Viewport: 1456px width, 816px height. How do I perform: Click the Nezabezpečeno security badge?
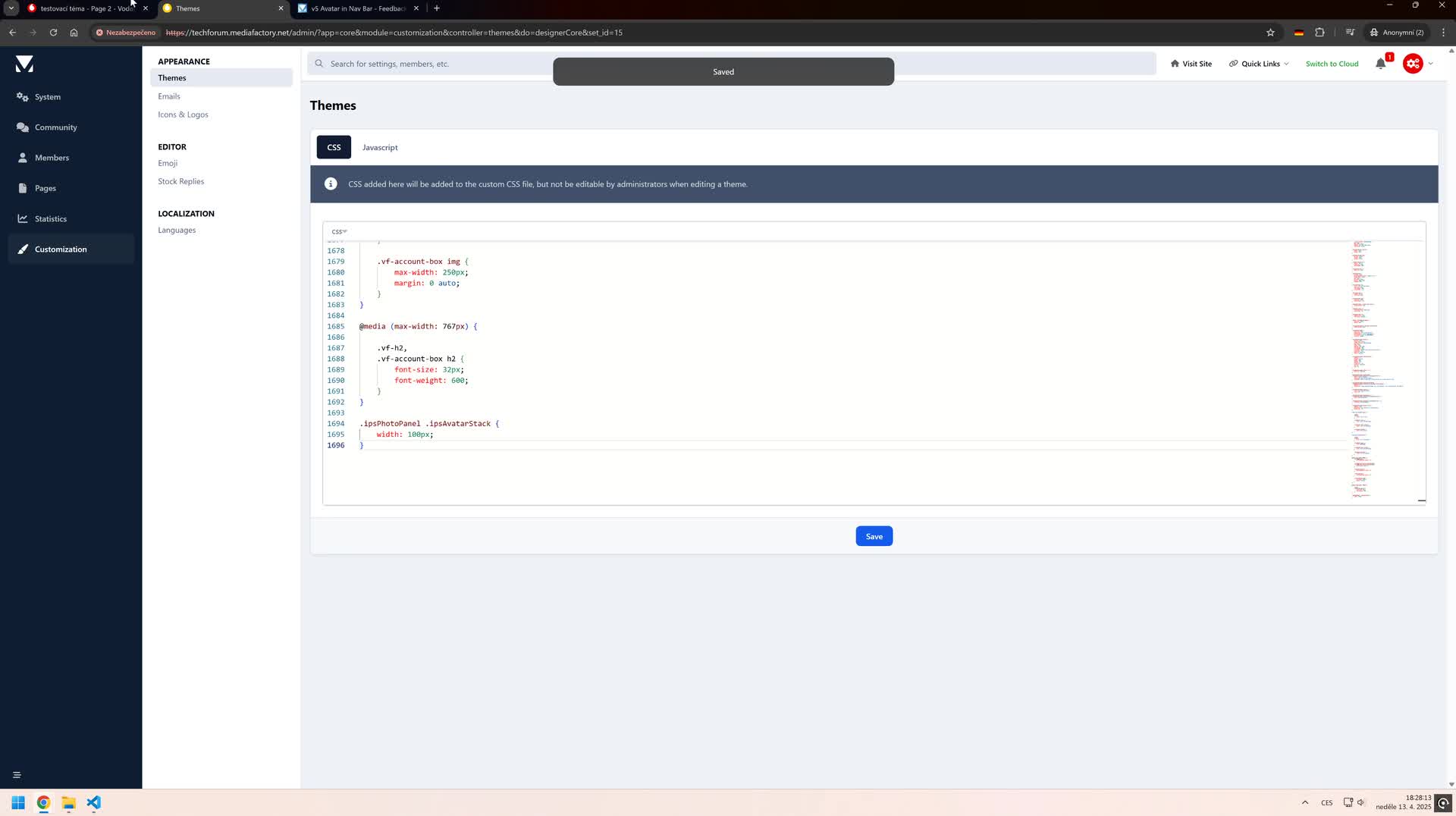coord(126,33)
